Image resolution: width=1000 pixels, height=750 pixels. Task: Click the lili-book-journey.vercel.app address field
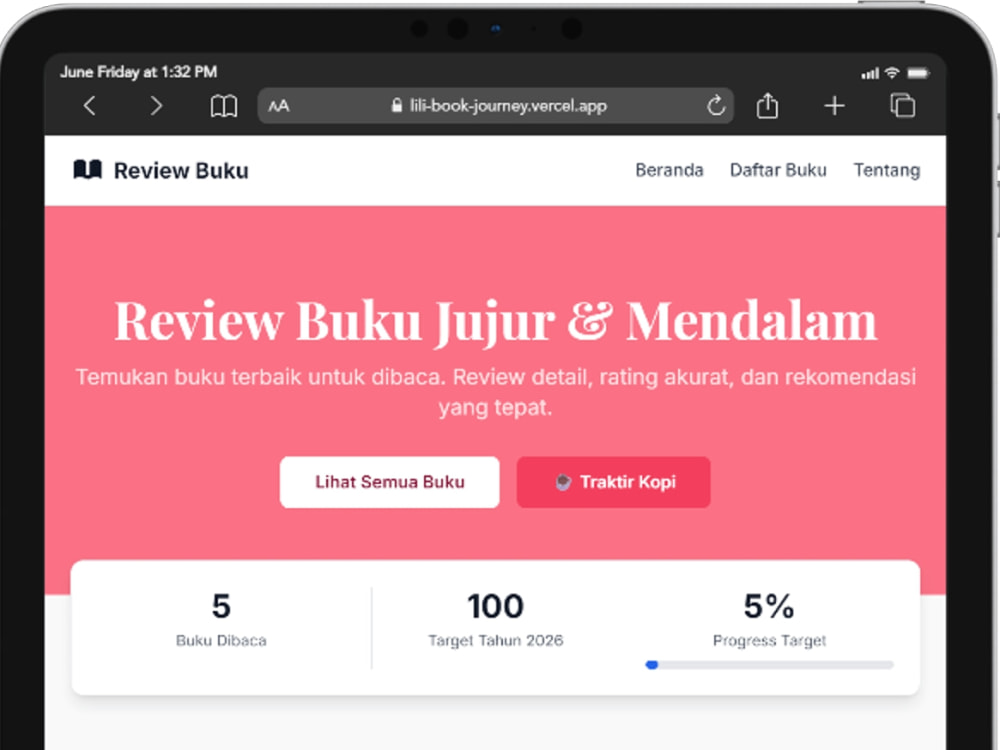(x=496, y=106)
